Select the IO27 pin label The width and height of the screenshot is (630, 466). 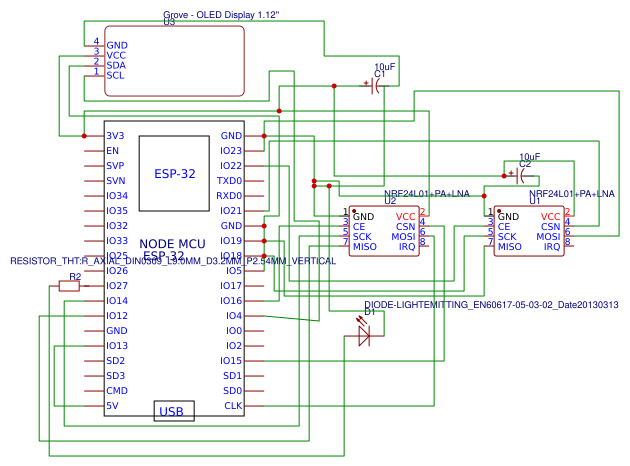(x=116, y=285)
